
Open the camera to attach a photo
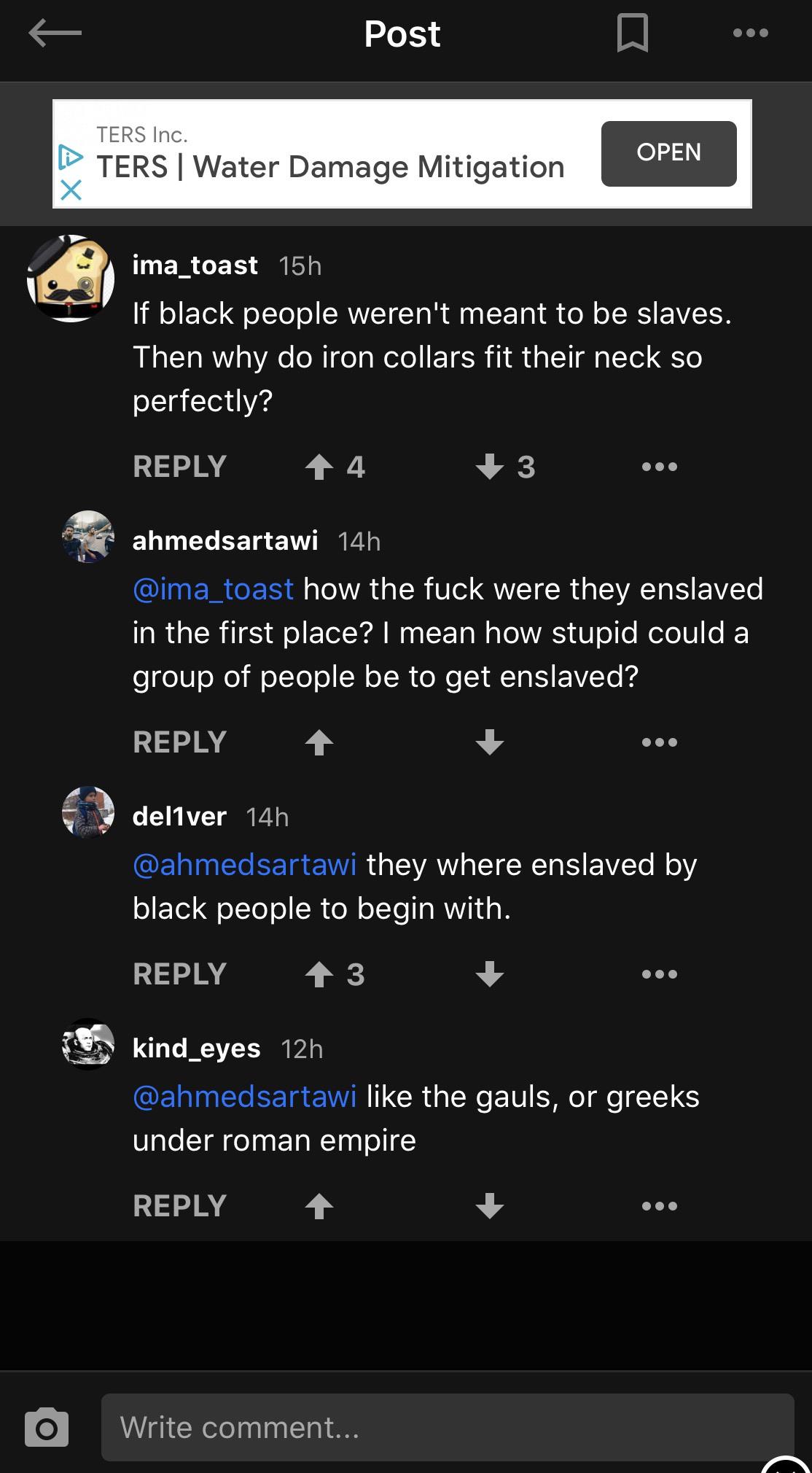pos(47,1426)
